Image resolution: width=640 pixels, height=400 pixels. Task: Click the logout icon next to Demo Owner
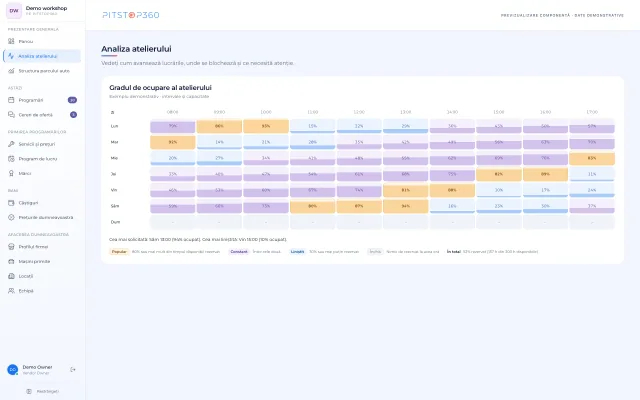[x=73, y=370]
